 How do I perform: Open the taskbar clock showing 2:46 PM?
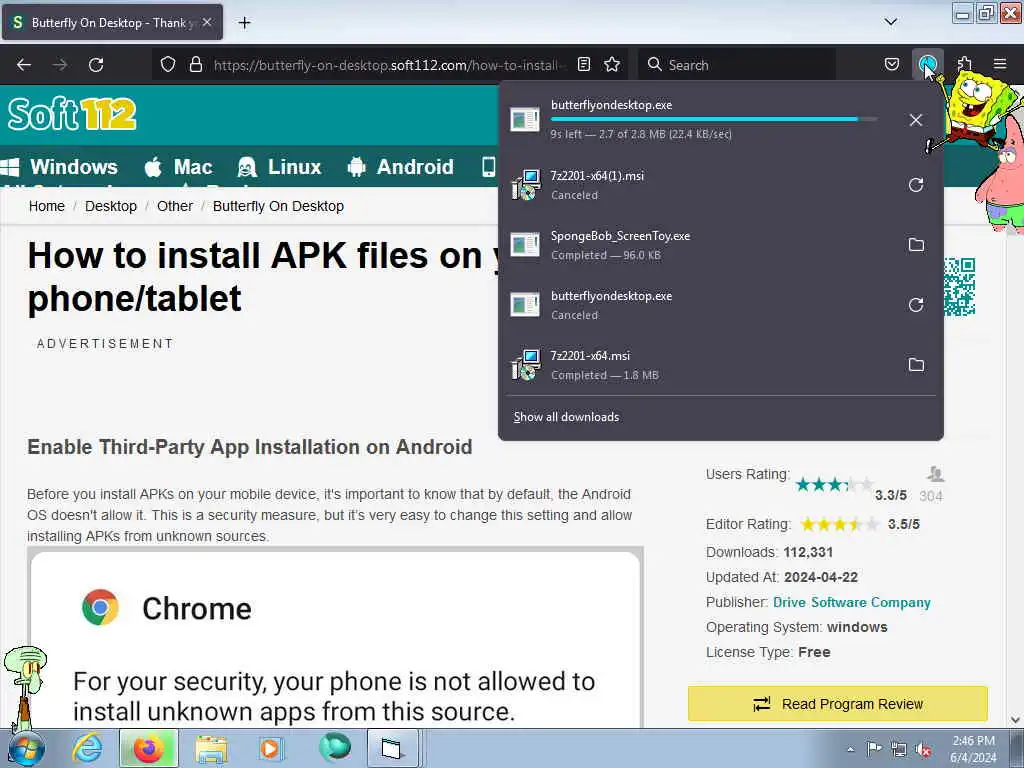[973, 749]
